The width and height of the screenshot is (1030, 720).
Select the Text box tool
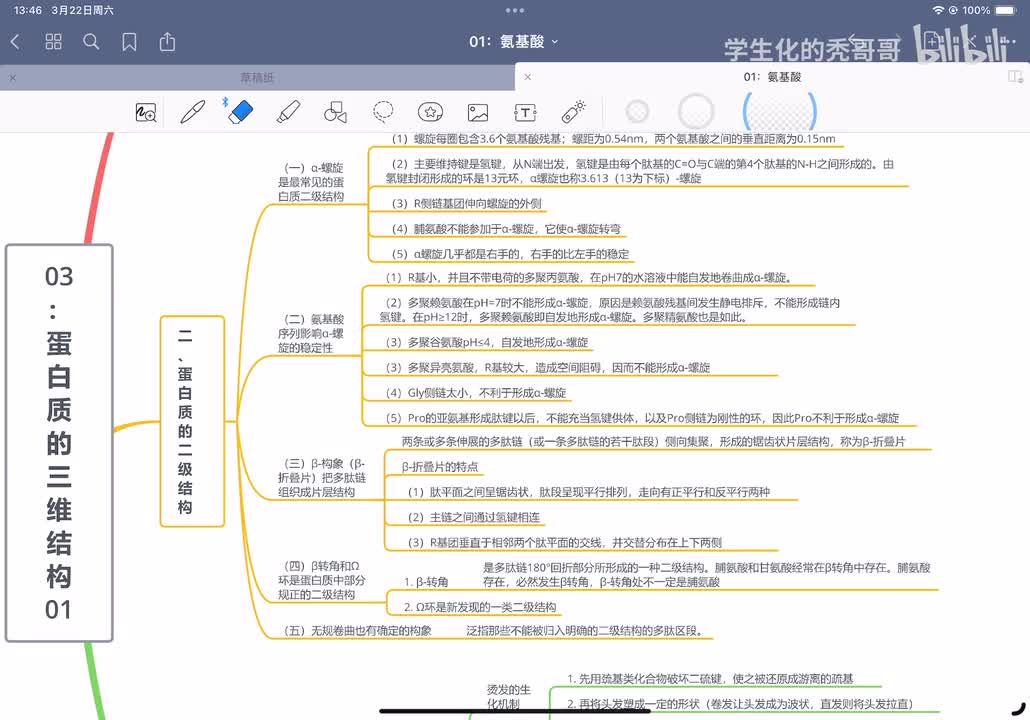[526, 112]
